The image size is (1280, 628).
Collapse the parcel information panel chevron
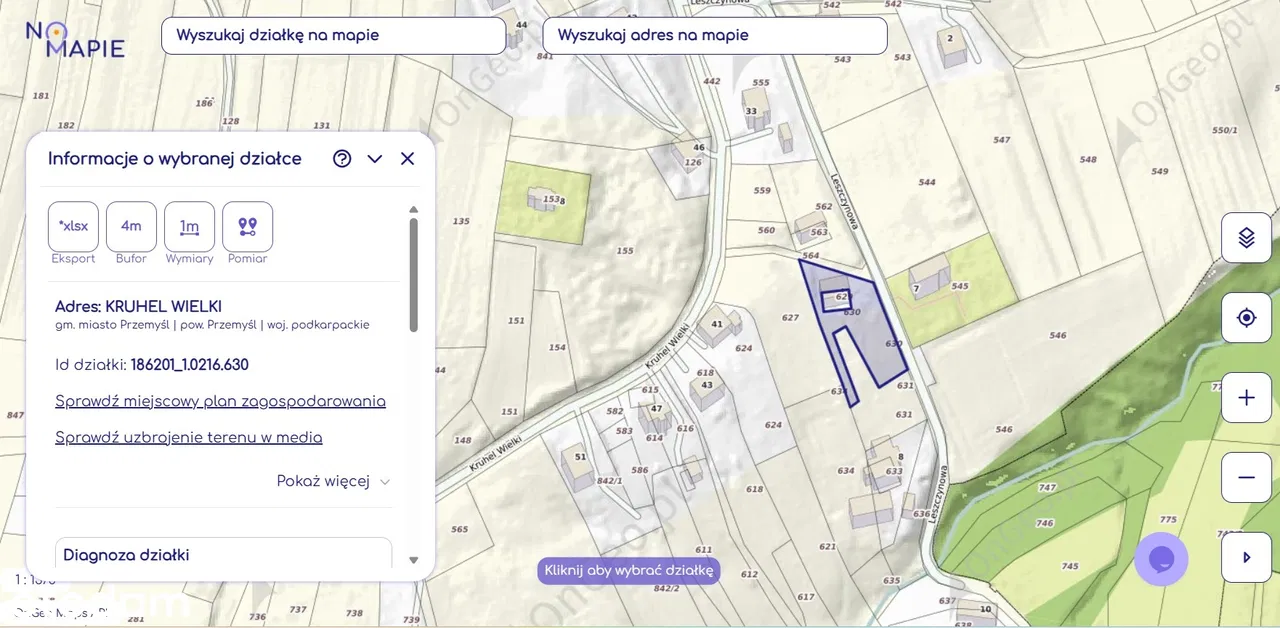[375, 159]
